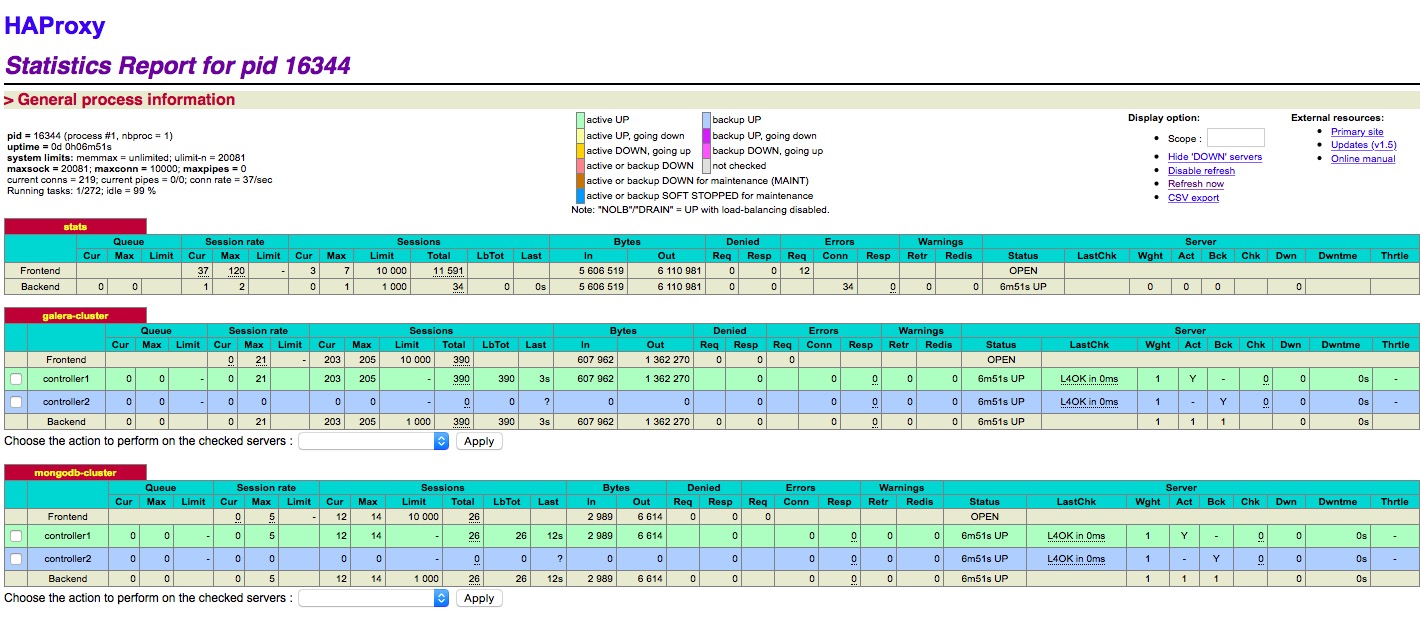Viewport: 1420px width, 619px height.
Task: Click the not checked legend color swatch
Action: pyautogui.click(x=706, y=165)
